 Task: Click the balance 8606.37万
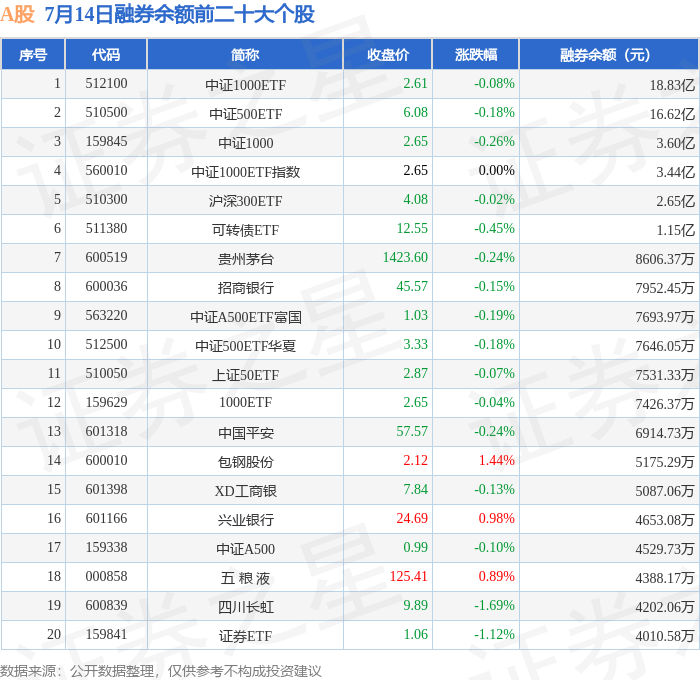click(665, 259)
